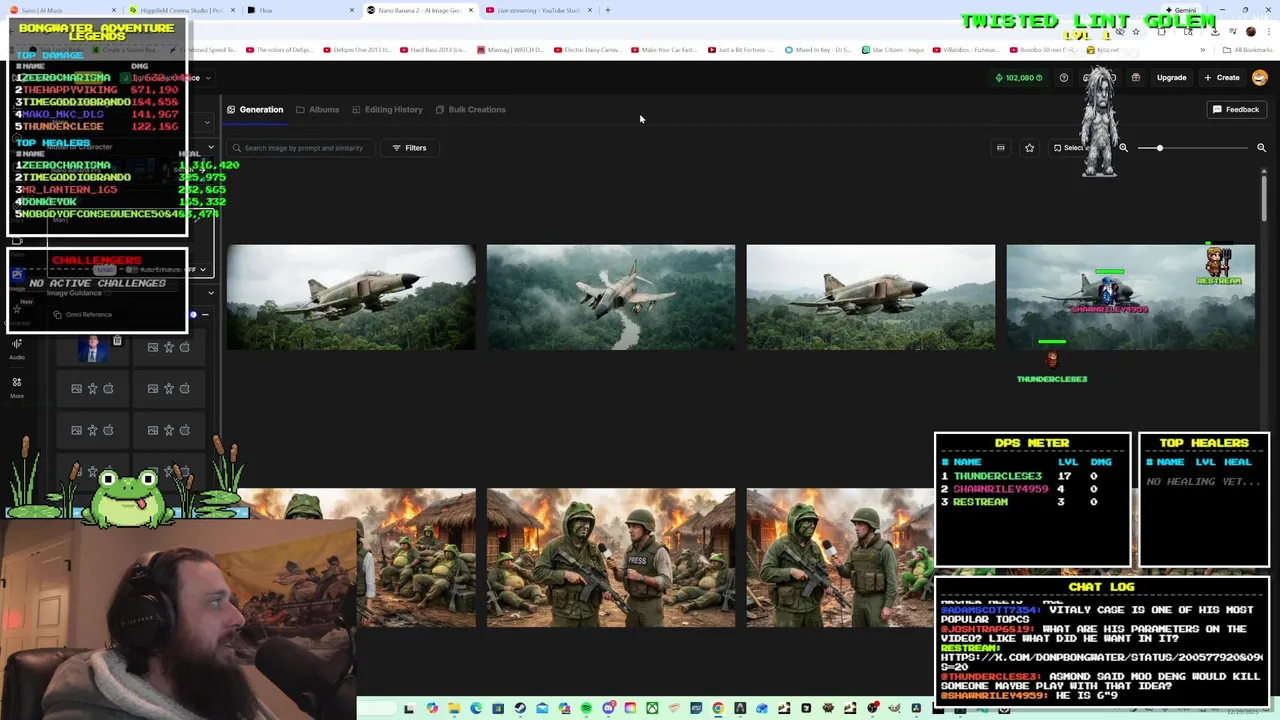Viewport: 1280px width, 720px height.
Task: Open Spotify from the taskbar
Action: [x=586, y=709]
